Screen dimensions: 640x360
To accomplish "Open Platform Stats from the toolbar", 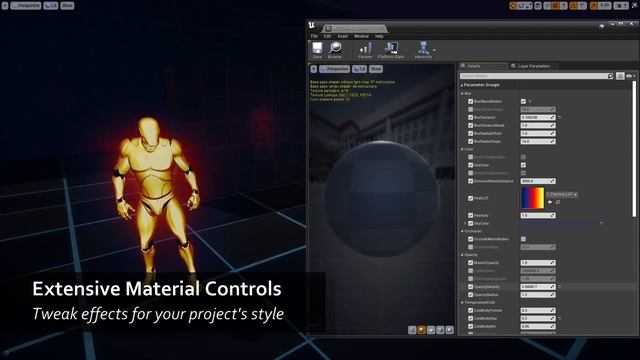I will point(391,50).
